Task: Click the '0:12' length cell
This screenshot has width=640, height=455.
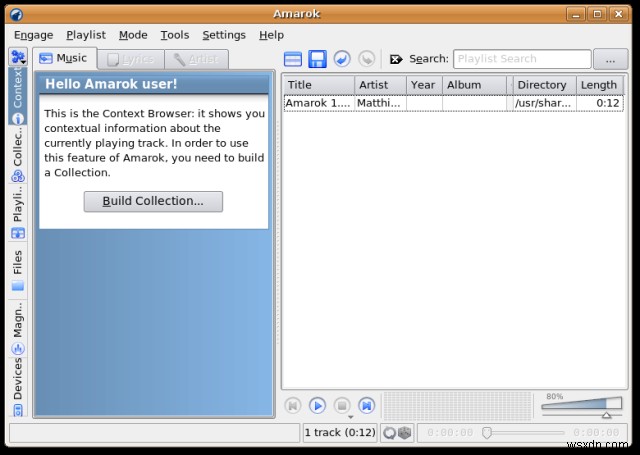Action: pyautogui.click(x=600, y=103)
